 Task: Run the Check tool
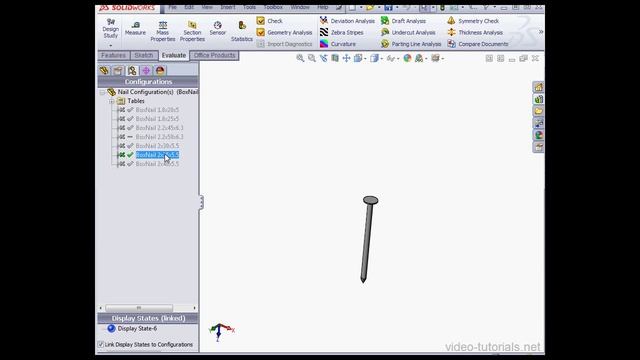coord(269,21)
